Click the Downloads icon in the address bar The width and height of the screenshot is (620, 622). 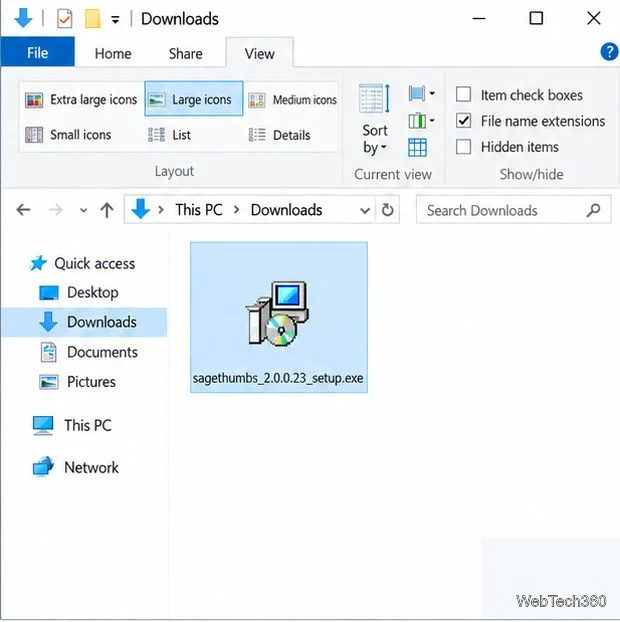[x=140, y=209]
